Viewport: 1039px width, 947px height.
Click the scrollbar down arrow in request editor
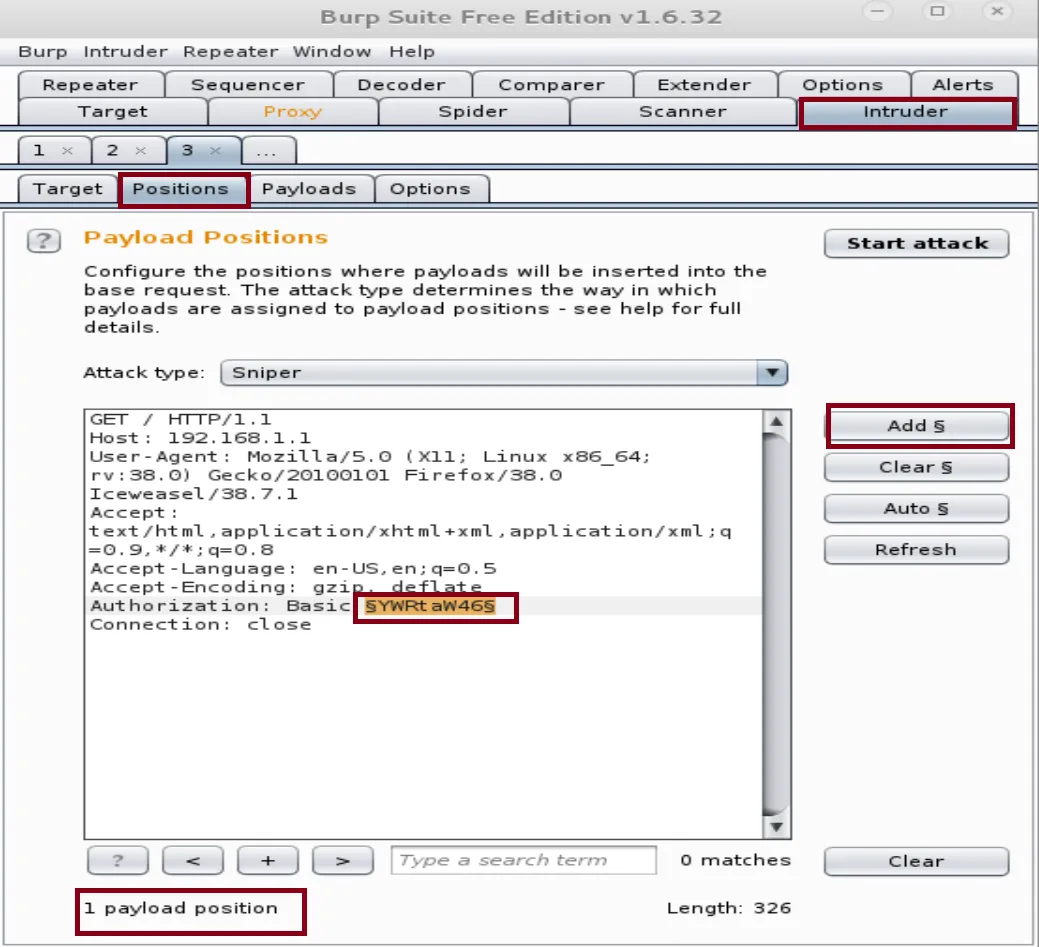point(777,826)
